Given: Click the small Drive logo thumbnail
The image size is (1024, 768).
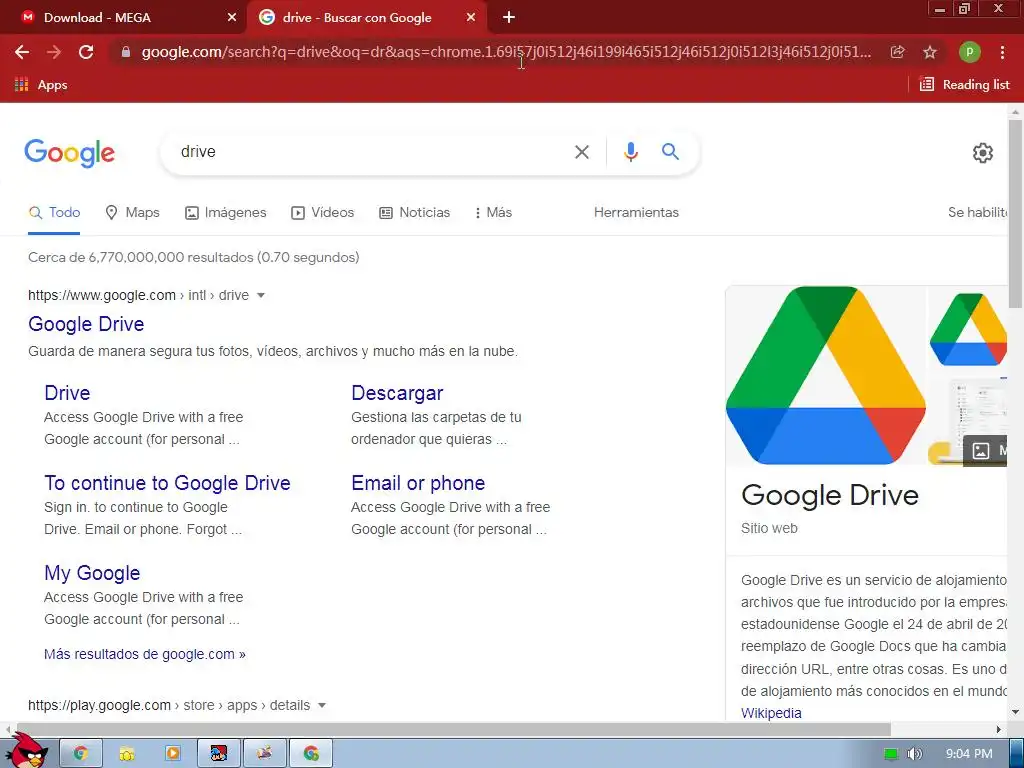Looking at the screenshot, I should 968,330.
